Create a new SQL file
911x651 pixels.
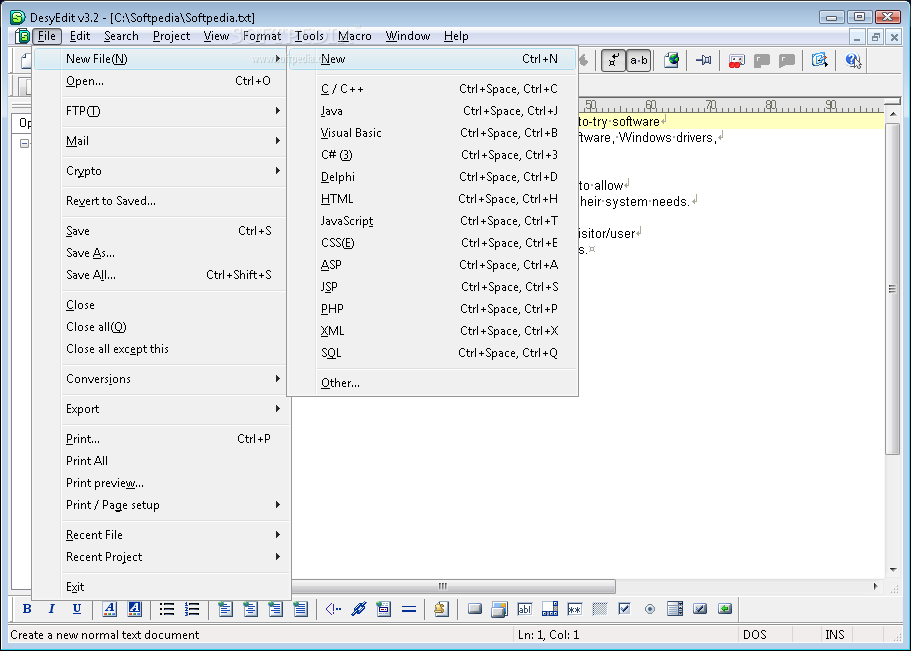[432, 353]
